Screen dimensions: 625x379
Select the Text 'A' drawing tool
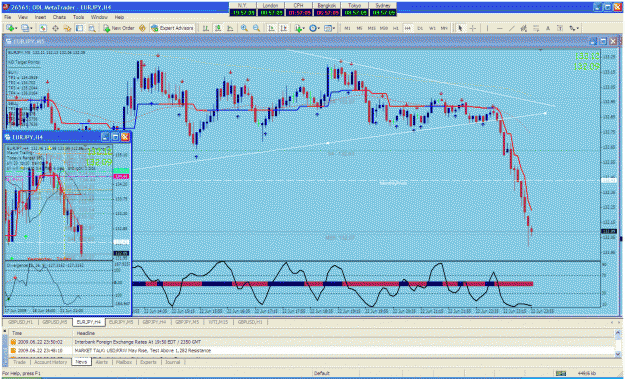click(548, 28)
